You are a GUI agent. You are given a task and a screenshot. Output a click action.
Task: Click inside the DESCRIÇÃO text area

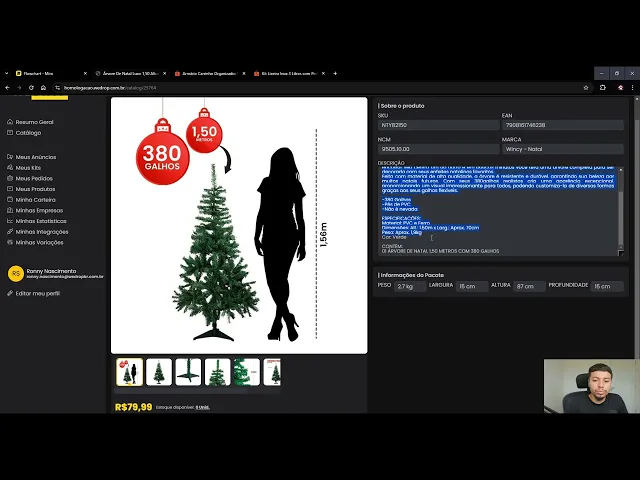pyautogui.click(x=498, y=211)
